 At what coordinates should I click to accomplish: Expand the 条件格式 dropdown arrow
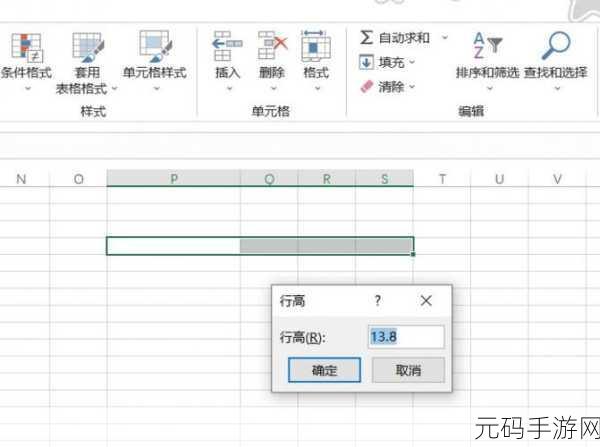[28, 88]
